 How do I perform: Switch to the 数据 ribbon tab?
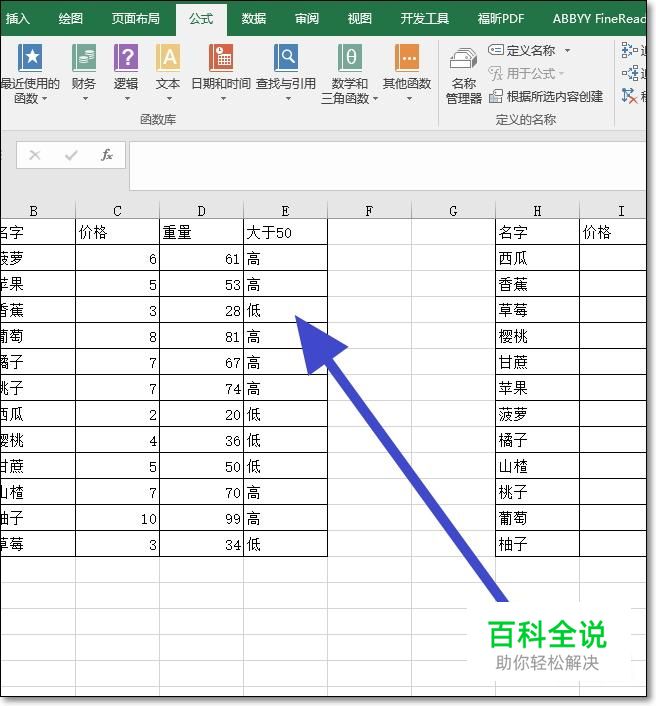[x=253, y=18]
